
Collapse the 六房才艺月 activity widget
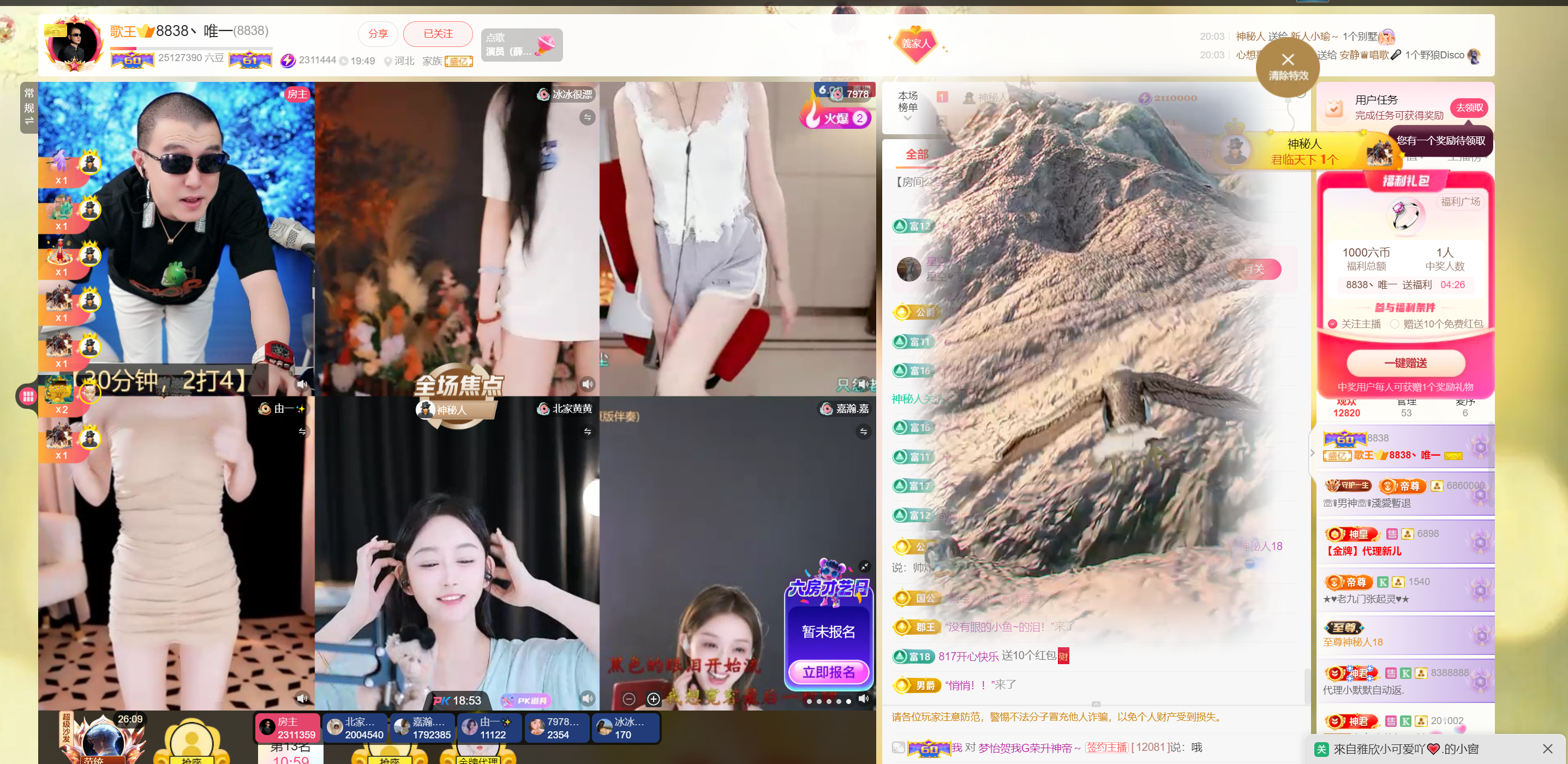pos(864,566)
